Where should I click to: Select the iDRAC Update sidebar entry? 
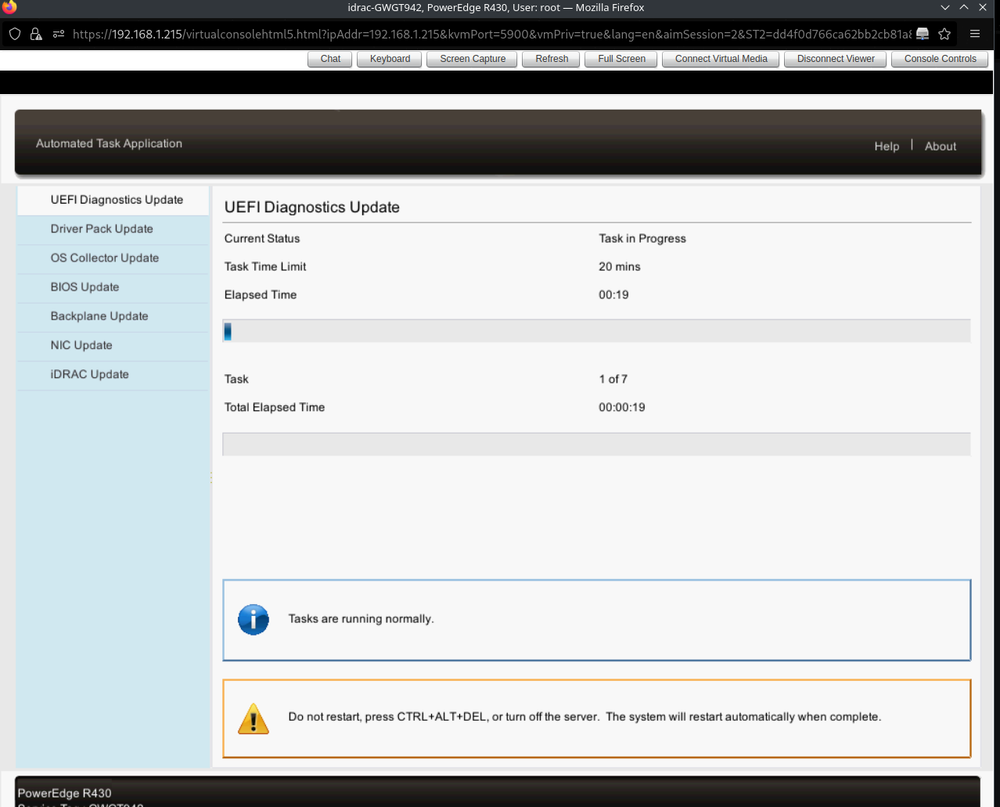[89, 374]
